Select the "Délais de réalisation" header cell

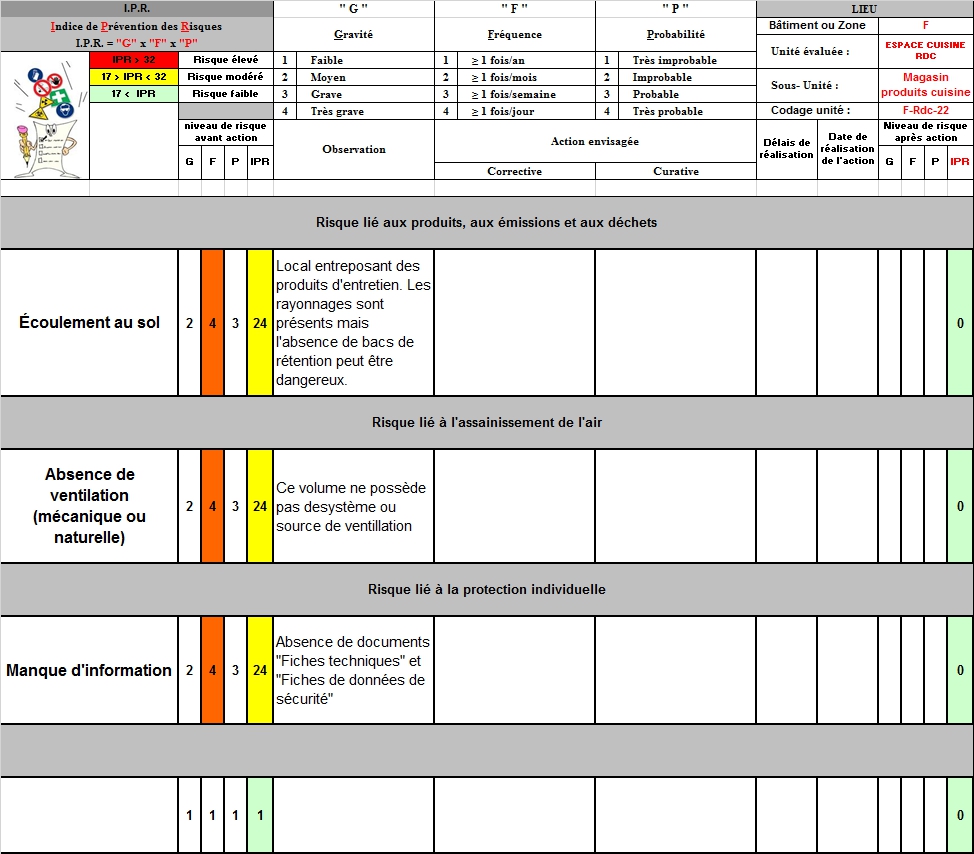point(786,150)
